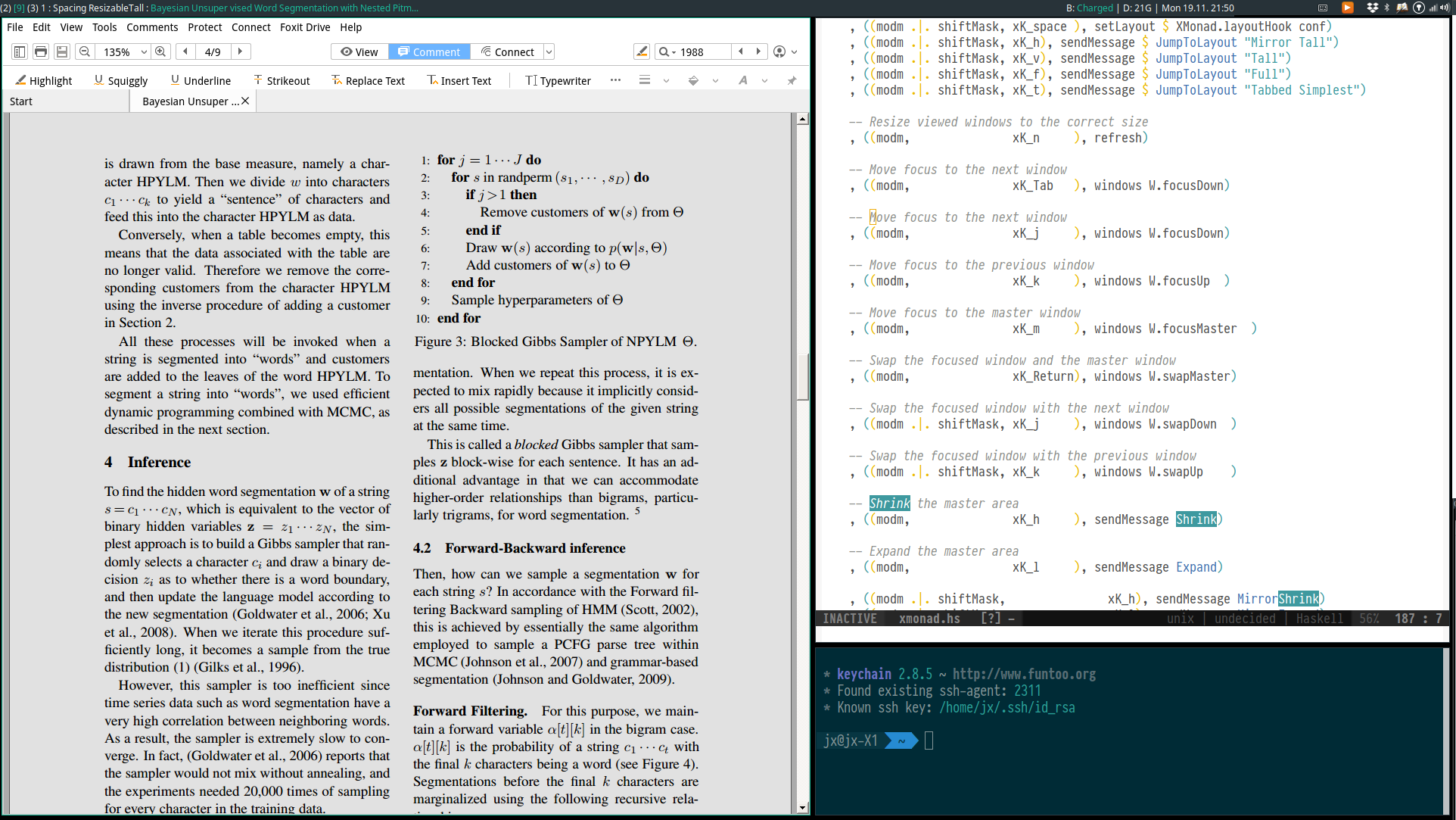Screen dimensions: 1456x820
Task: Click the Replace Text button
Action: 368,80
